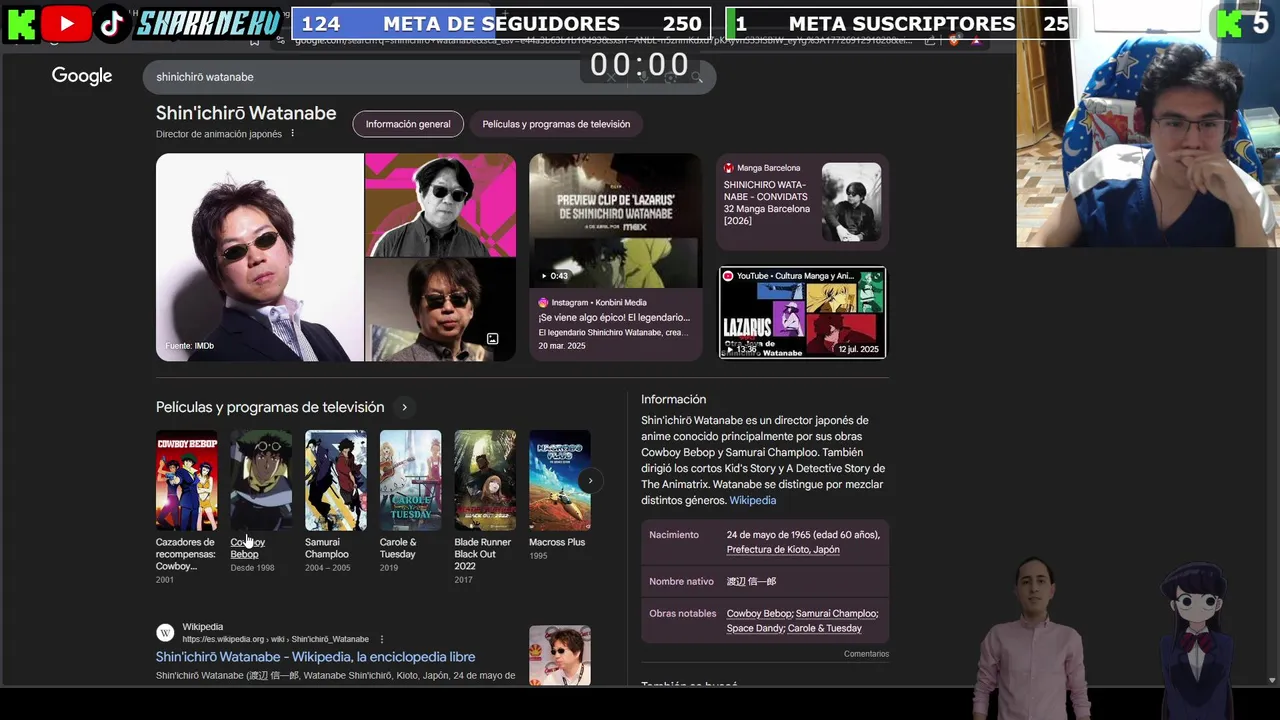
Task: Click the Fuente: IMDb caption on the portrait
Action: [190, 346]
